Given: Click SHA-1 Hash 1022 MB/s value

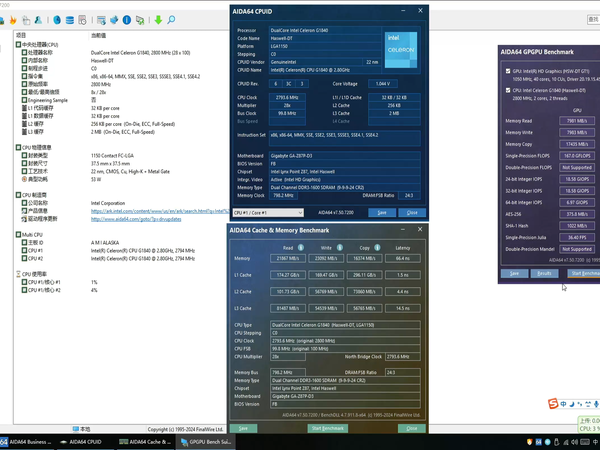Looking at the screenshot, I should point(577,226).
